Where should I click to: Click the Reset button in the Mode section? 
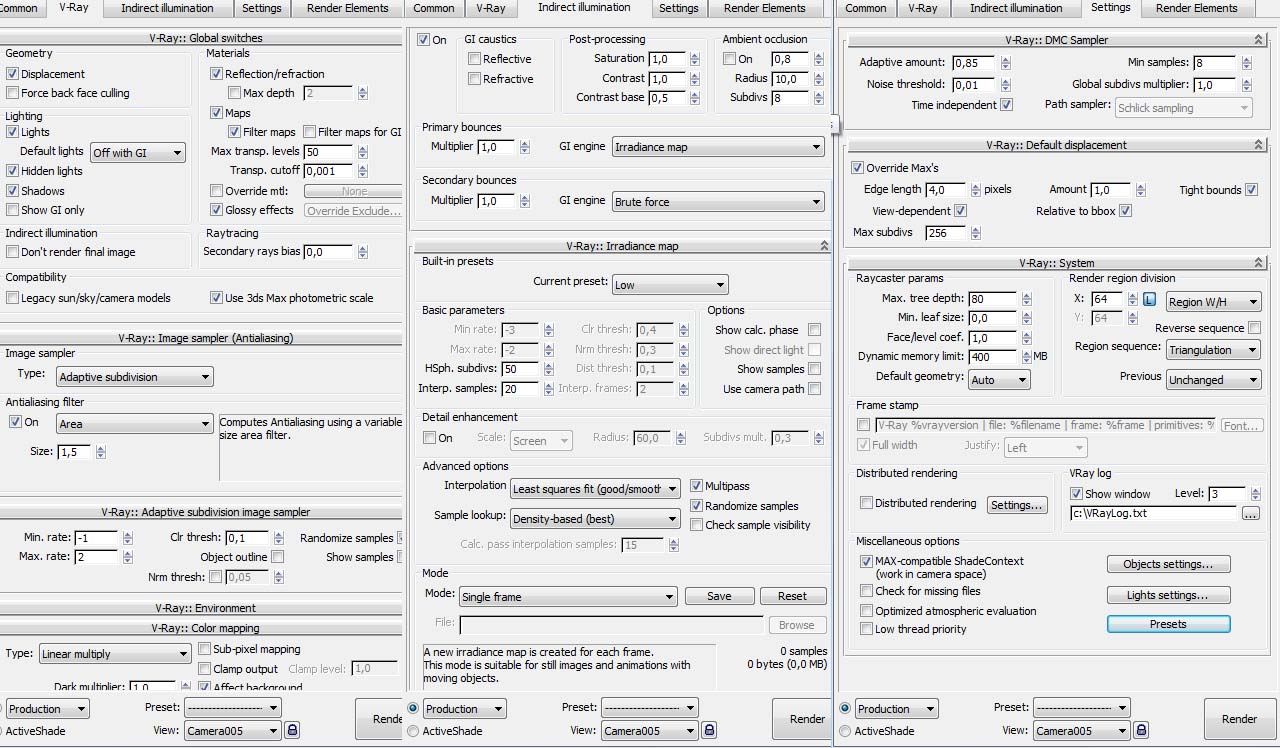(x=792, y=596)
